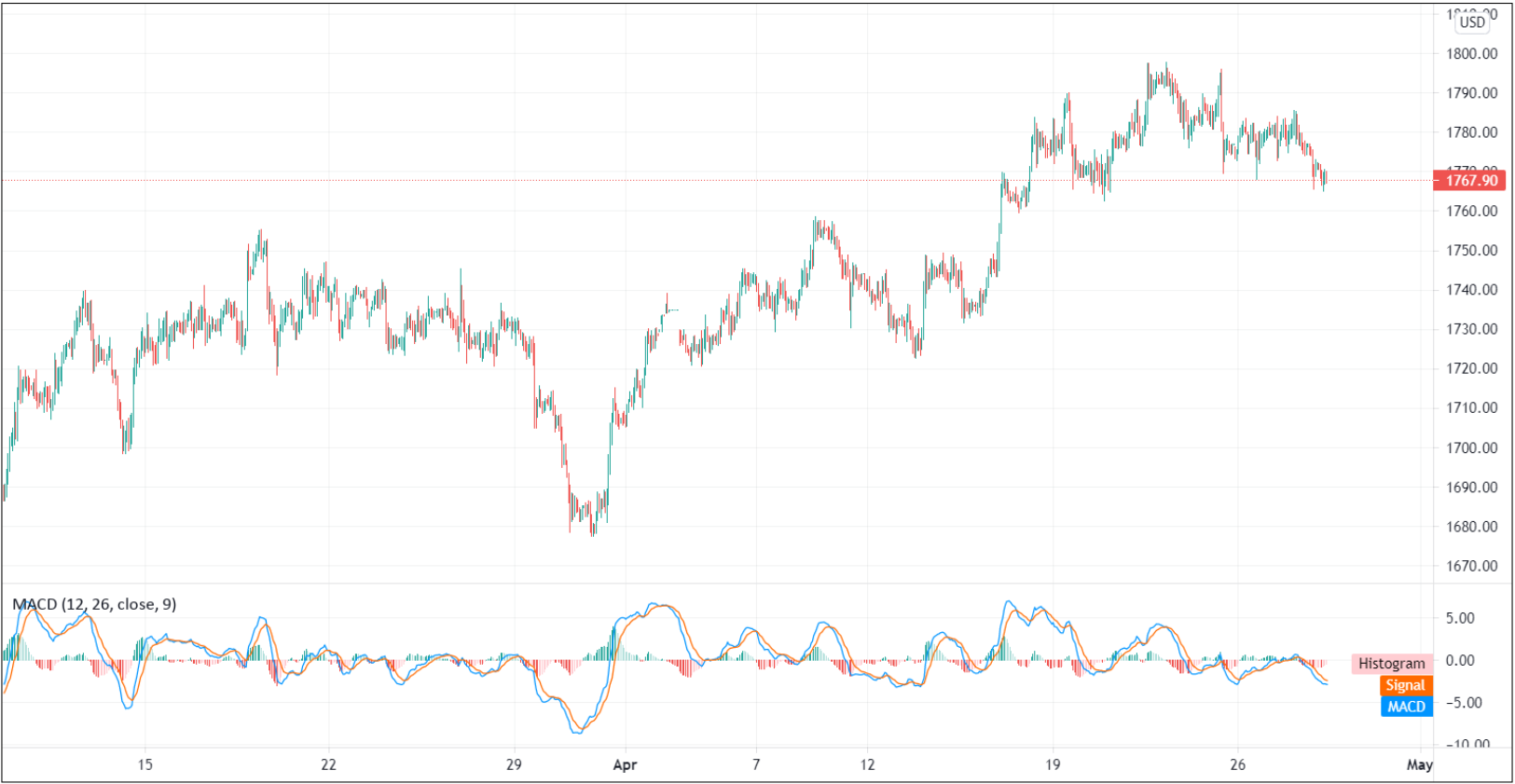Click the 1800.00 price scale level
Image resolution: width=1515 pixels, height=784 pixels.
coord(1471,54)
